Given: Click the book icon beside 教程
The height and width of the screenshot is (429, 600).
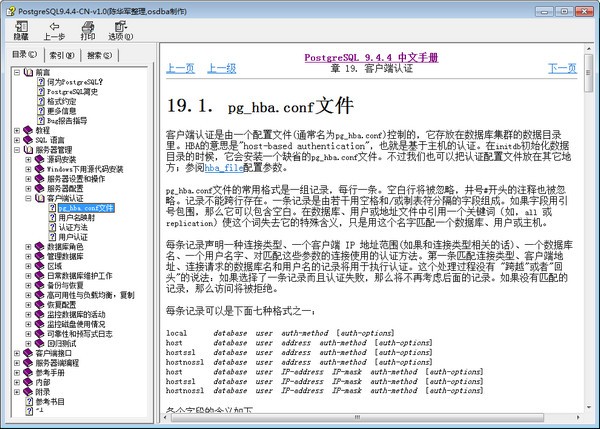Looking at the screenshot, I should [28, 130].
